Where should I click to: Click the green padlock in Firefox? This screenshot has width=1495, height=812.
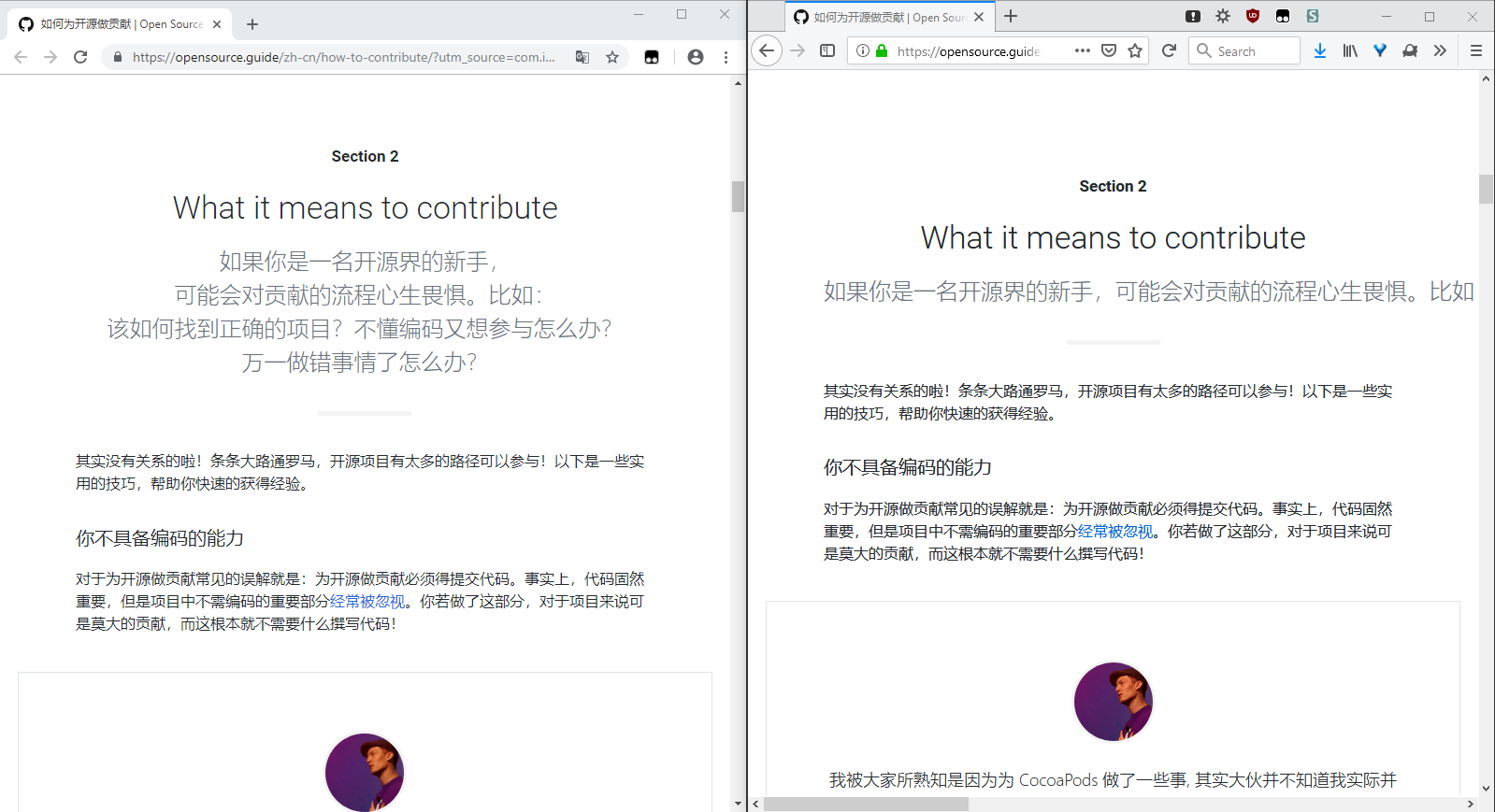[882, 50]
